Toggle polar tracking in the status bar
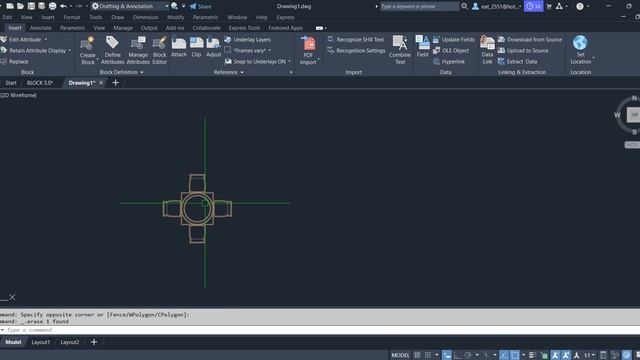 pos(468,355)
